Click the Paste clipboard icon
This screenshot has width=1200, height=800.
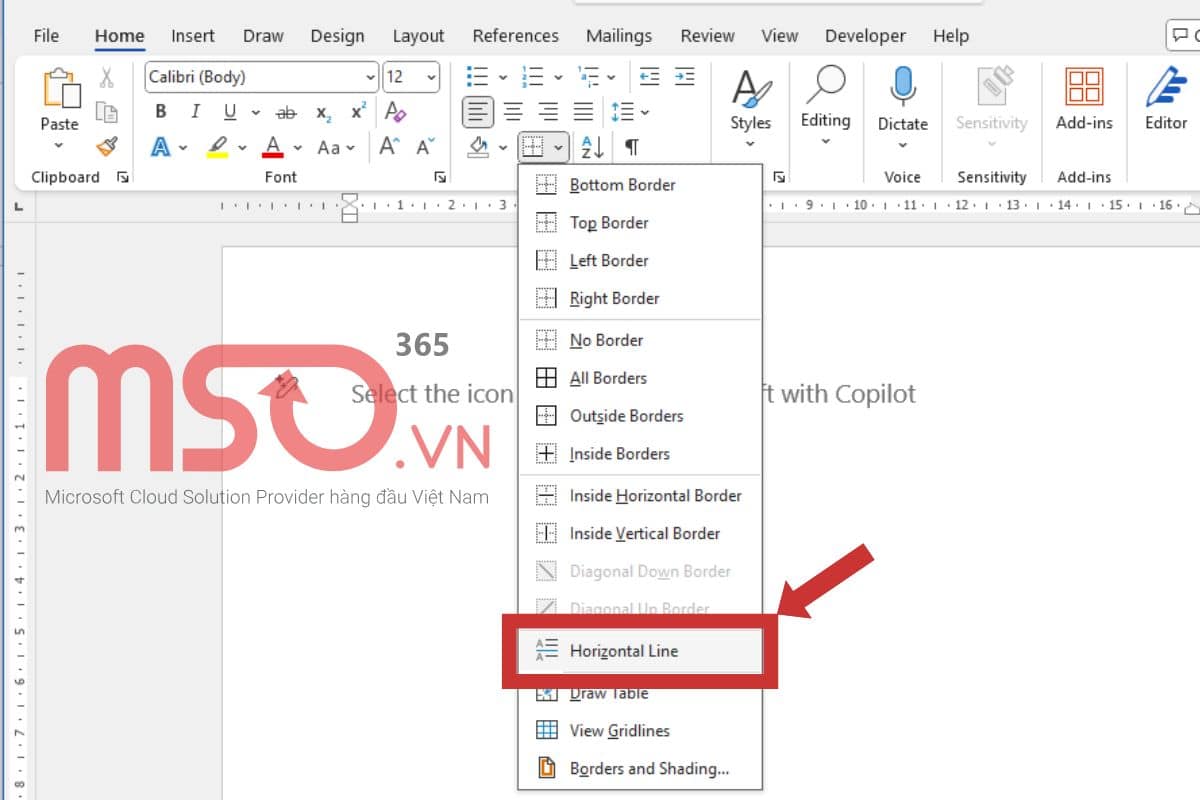point(60,89)
